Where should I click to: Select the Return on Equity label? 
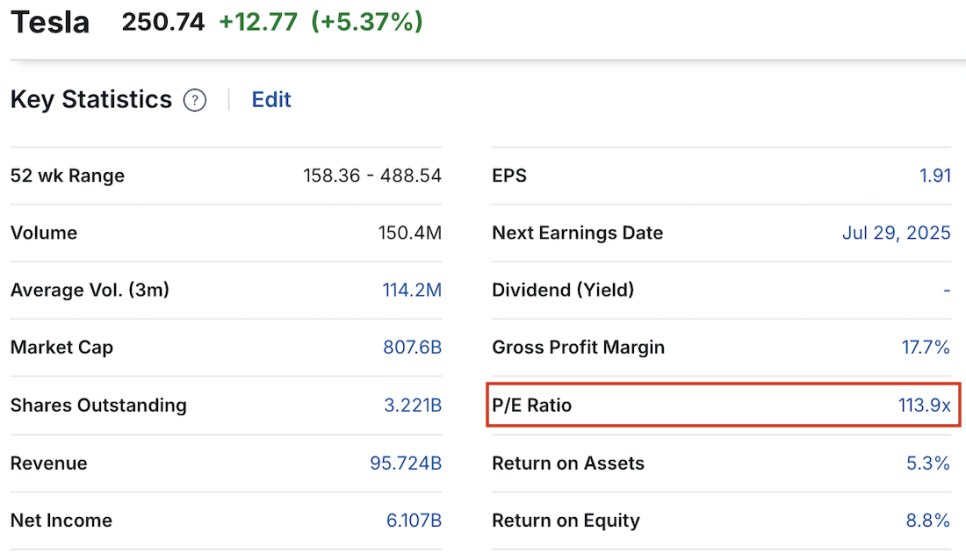click(x=566, y=520)
